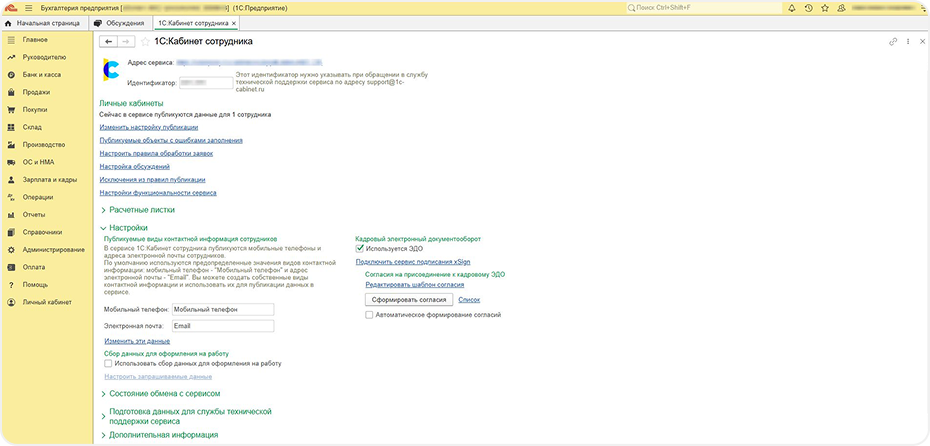This screenshot has height=446, width=930.
Task: Open the three-dot more menu
Action: tap(908, 42)
